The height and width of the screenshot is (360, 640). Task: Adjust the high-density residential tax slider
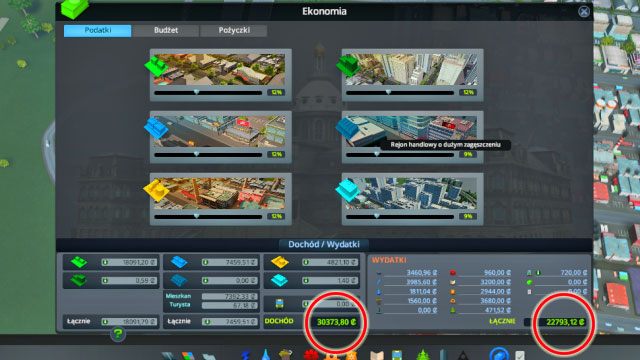400,93
